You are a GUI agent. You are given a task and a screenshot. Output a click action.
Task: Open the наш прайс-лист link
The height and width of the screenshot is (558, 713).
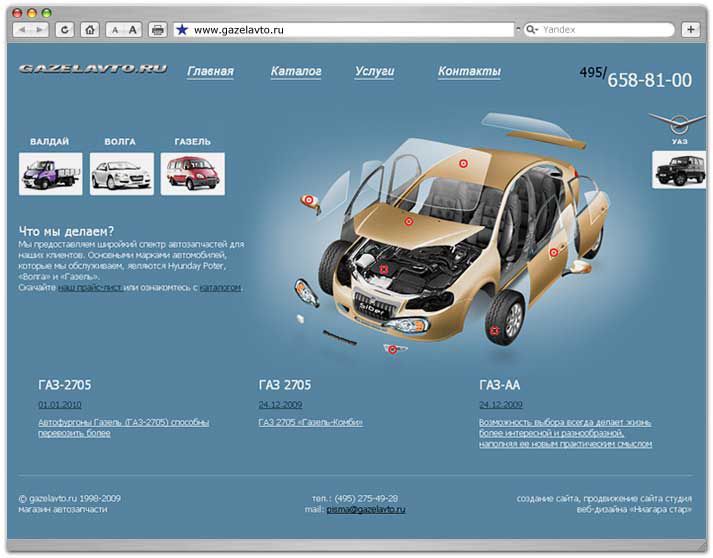pos(90,287)
